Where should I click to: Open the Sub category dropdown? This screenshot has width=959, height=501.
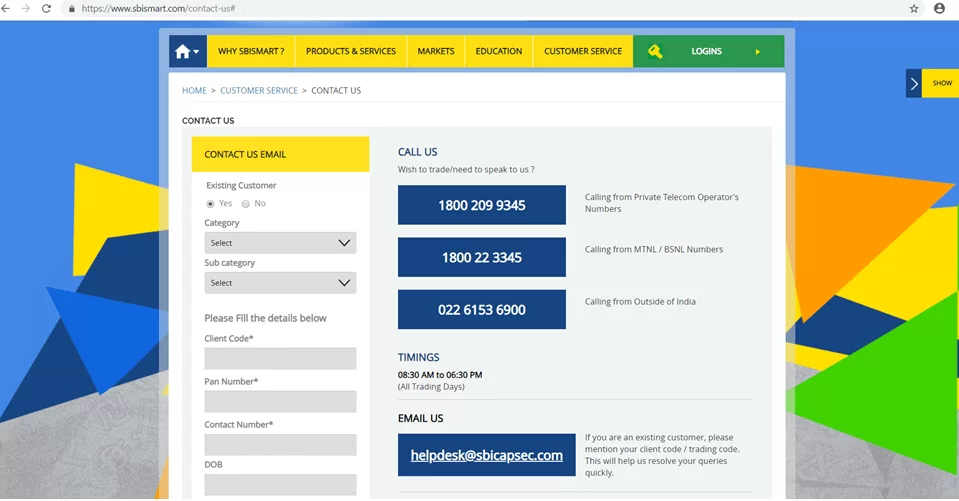point(280,283)
